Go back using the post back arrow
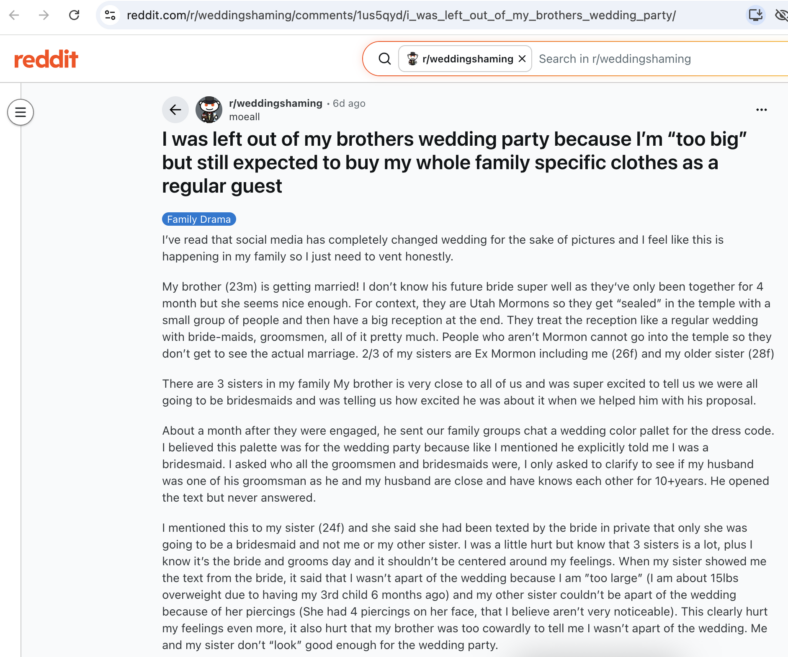Viewport: 788px width, 657px height. click(x=175, y=110)
